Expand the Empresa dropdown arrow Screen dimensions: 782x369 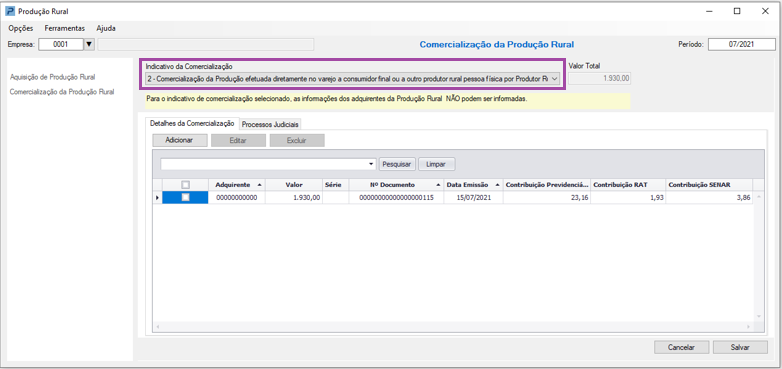(x=89, y=44)
